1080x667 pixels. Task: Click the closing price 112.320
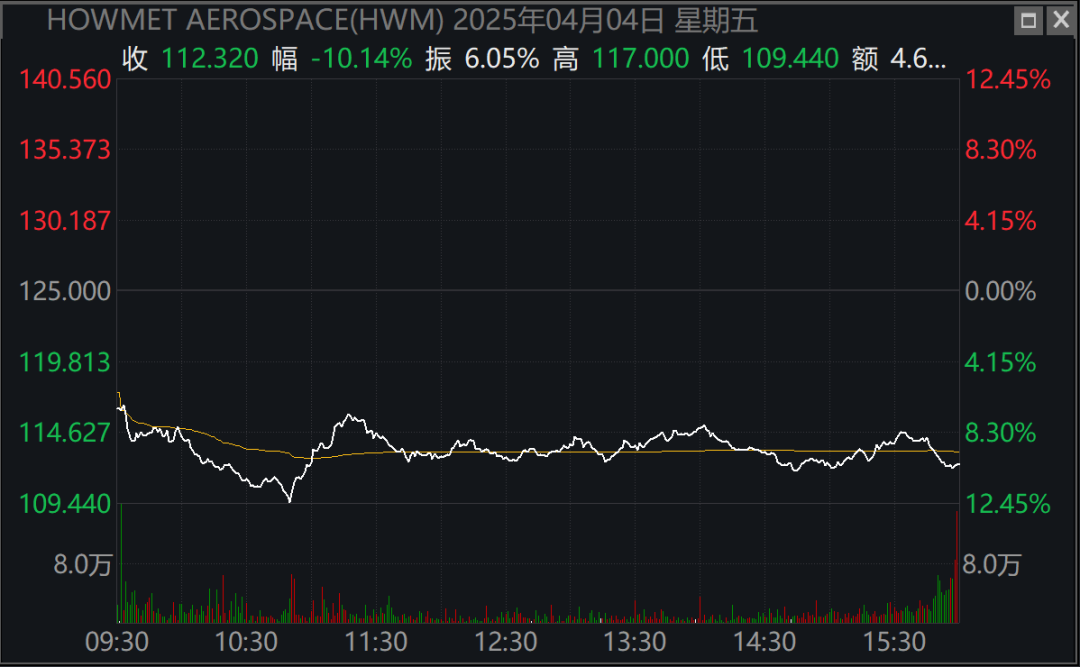coord(210,59)
